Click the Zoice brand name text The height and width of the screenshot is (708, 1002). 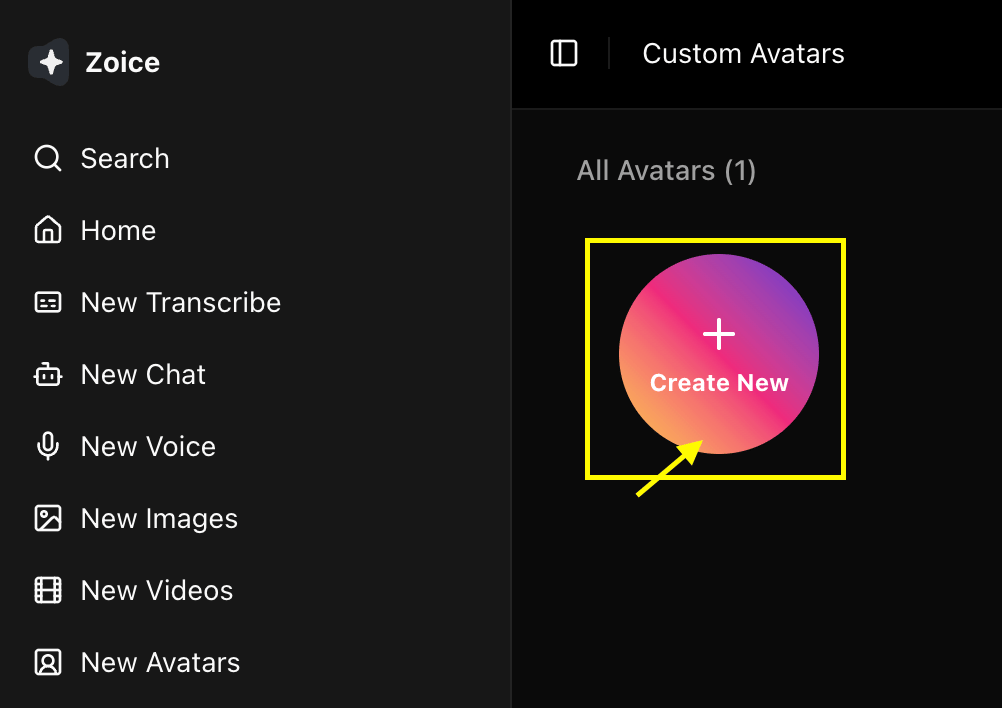pyautogui.click(x=123, y=63)
